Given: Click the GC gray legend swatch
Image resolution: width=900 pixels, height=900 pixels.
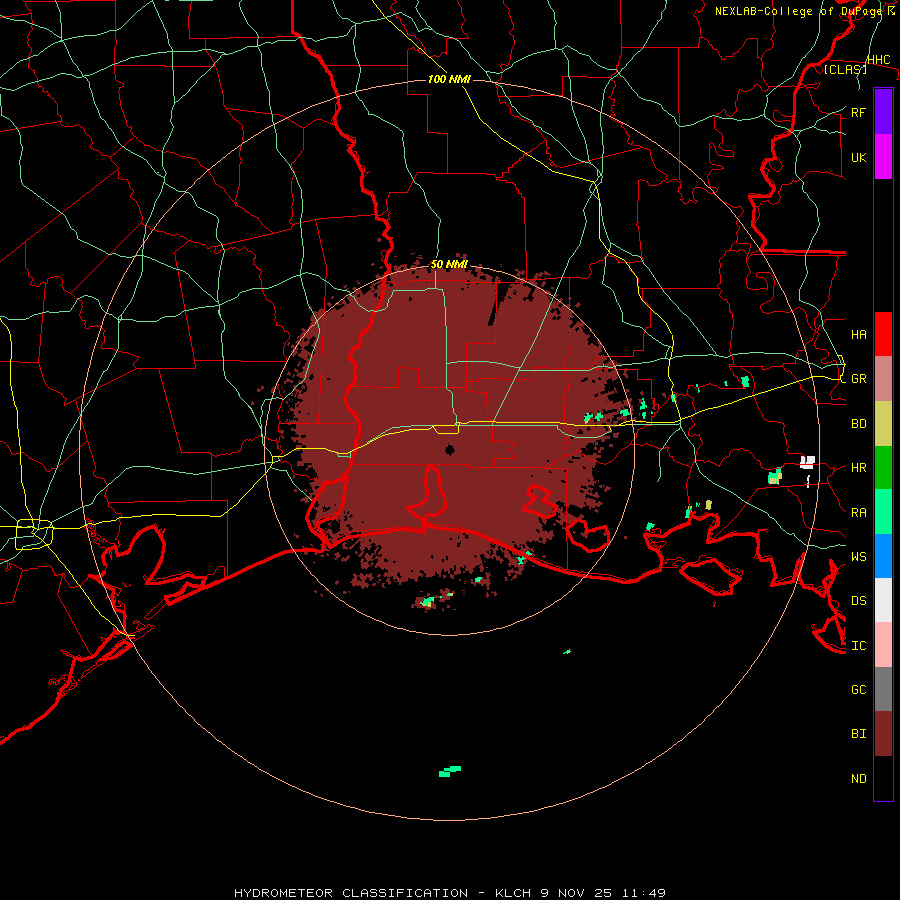Looking at the screenshot, I should (x=883, y=689).
